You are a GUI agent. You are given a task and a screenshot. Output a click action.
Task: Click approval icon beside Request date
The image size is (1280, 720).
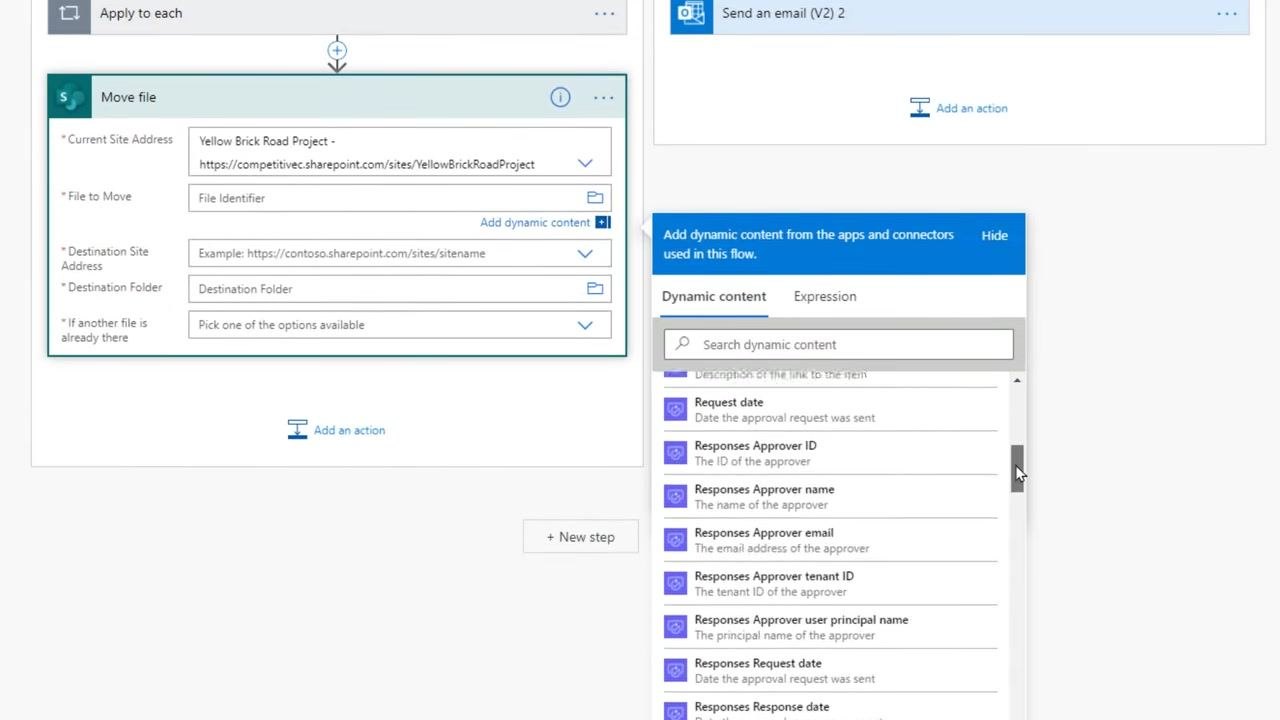coord(676,409)
